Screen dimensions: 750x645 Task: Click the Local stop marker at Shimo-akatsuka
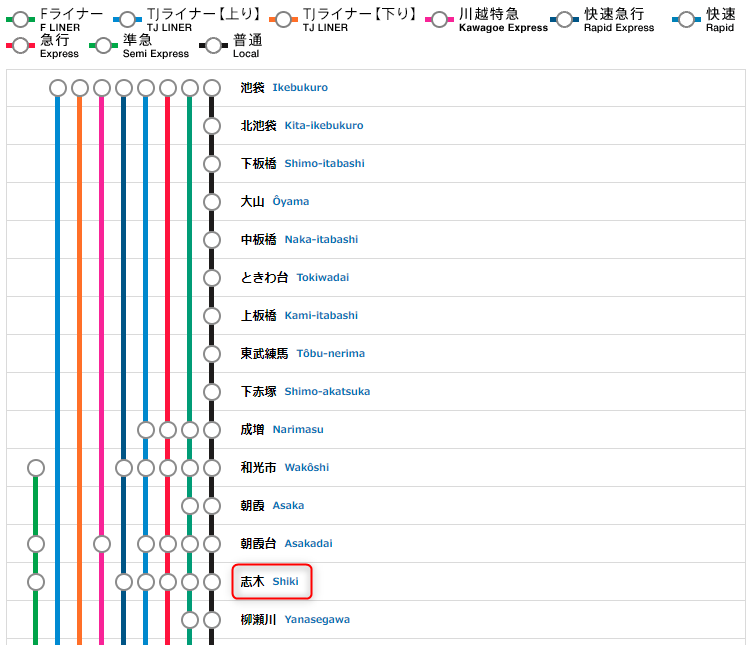[x=212, y=392]
